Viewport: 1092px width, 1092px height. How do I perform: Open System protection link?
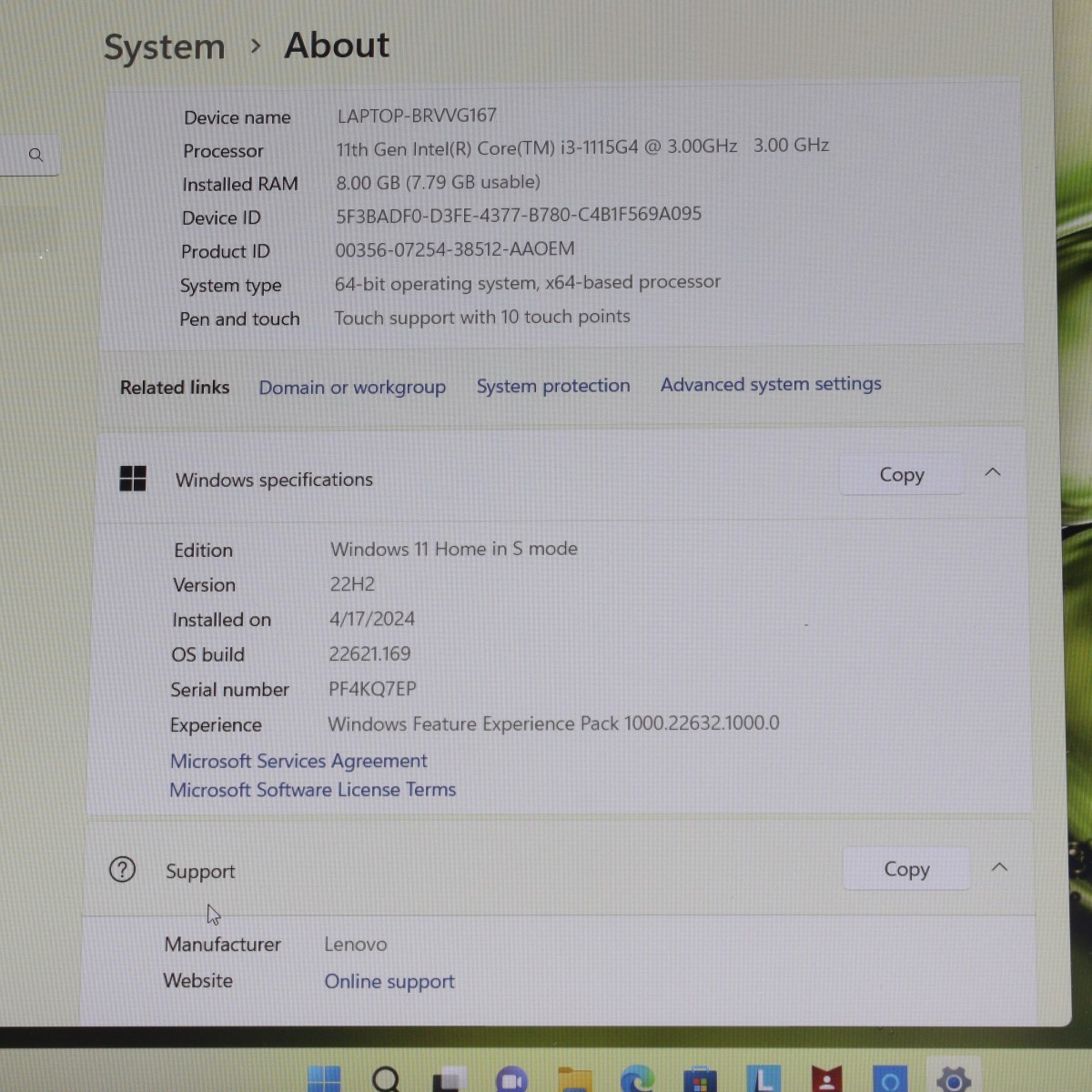coord(553,386)
